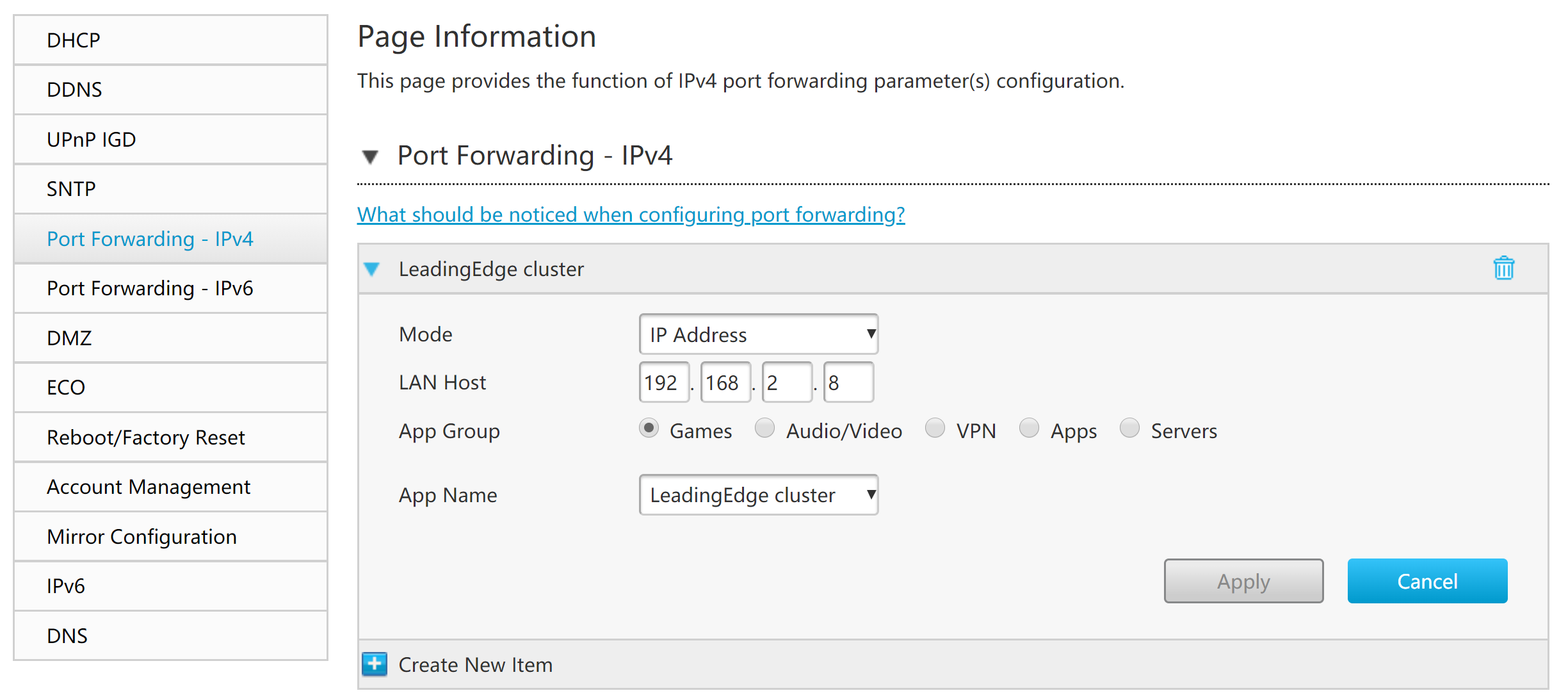Click the Port Forwarding - IPv4 section heading
Image resolution: width=1568 pixels, height=693 pixels.
click(535, 156)
